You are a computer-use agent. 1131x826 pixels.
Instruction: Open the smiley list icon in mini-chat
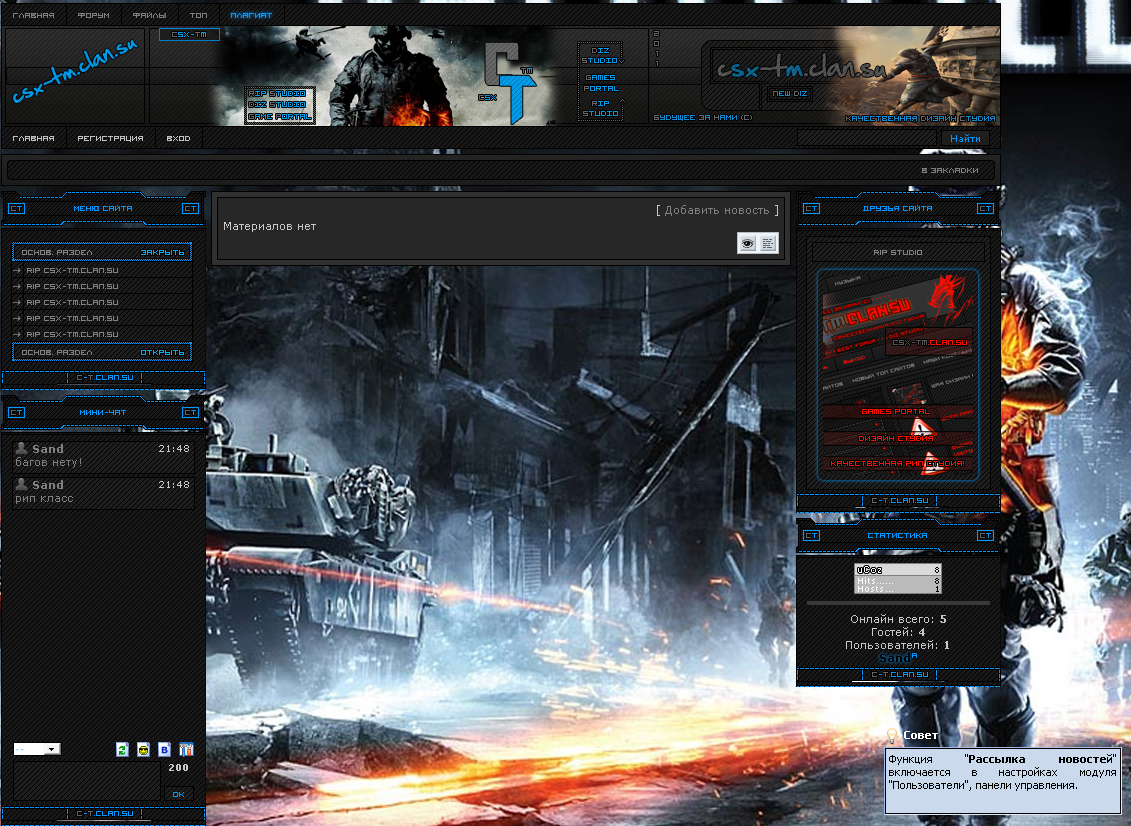pyautogui.click(x=144, y=750)
